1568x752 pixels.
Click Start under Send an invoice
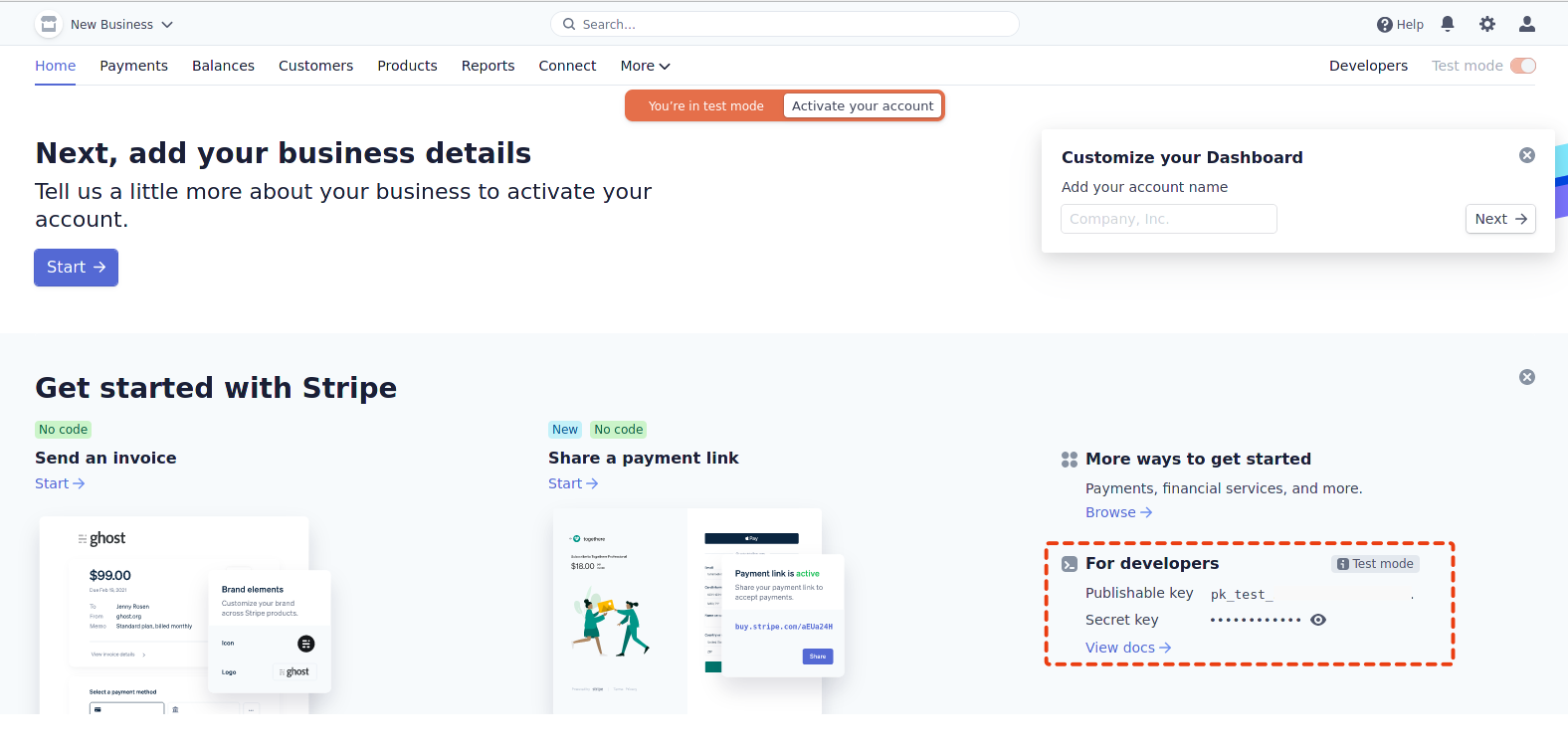[x=60, y=483]
